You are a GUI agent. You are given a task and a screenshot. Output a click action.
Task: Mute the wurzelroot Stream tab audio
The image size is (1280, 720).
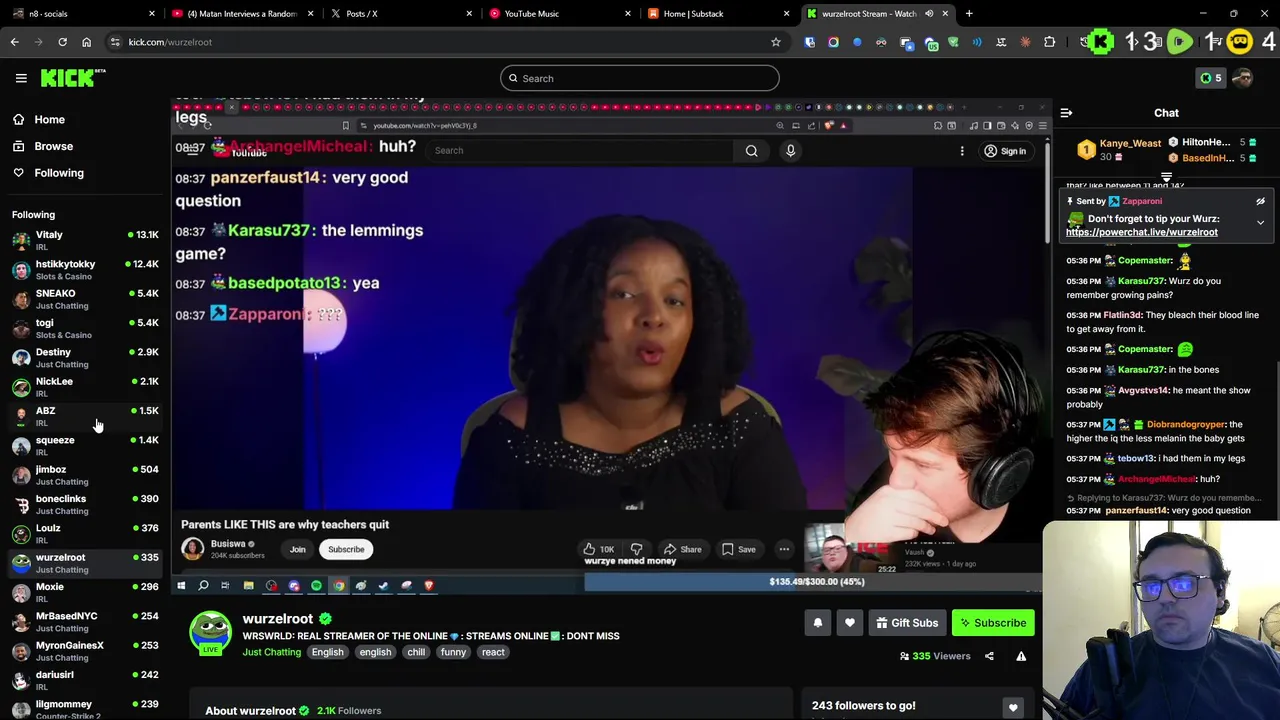(929, 13)
